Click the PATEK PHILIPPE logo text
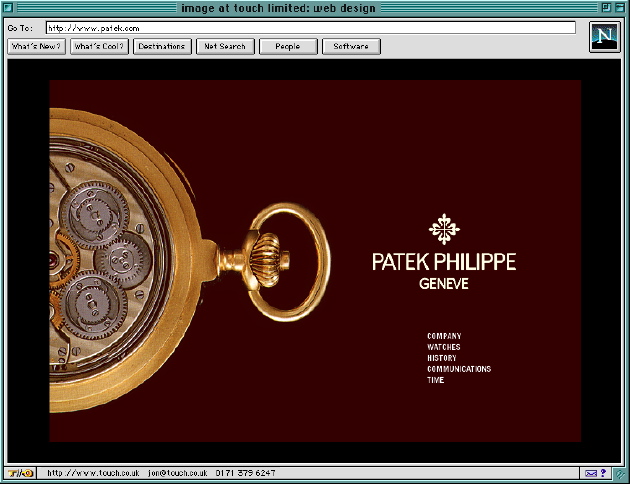630x484 pixels. (x=444, y=261)
